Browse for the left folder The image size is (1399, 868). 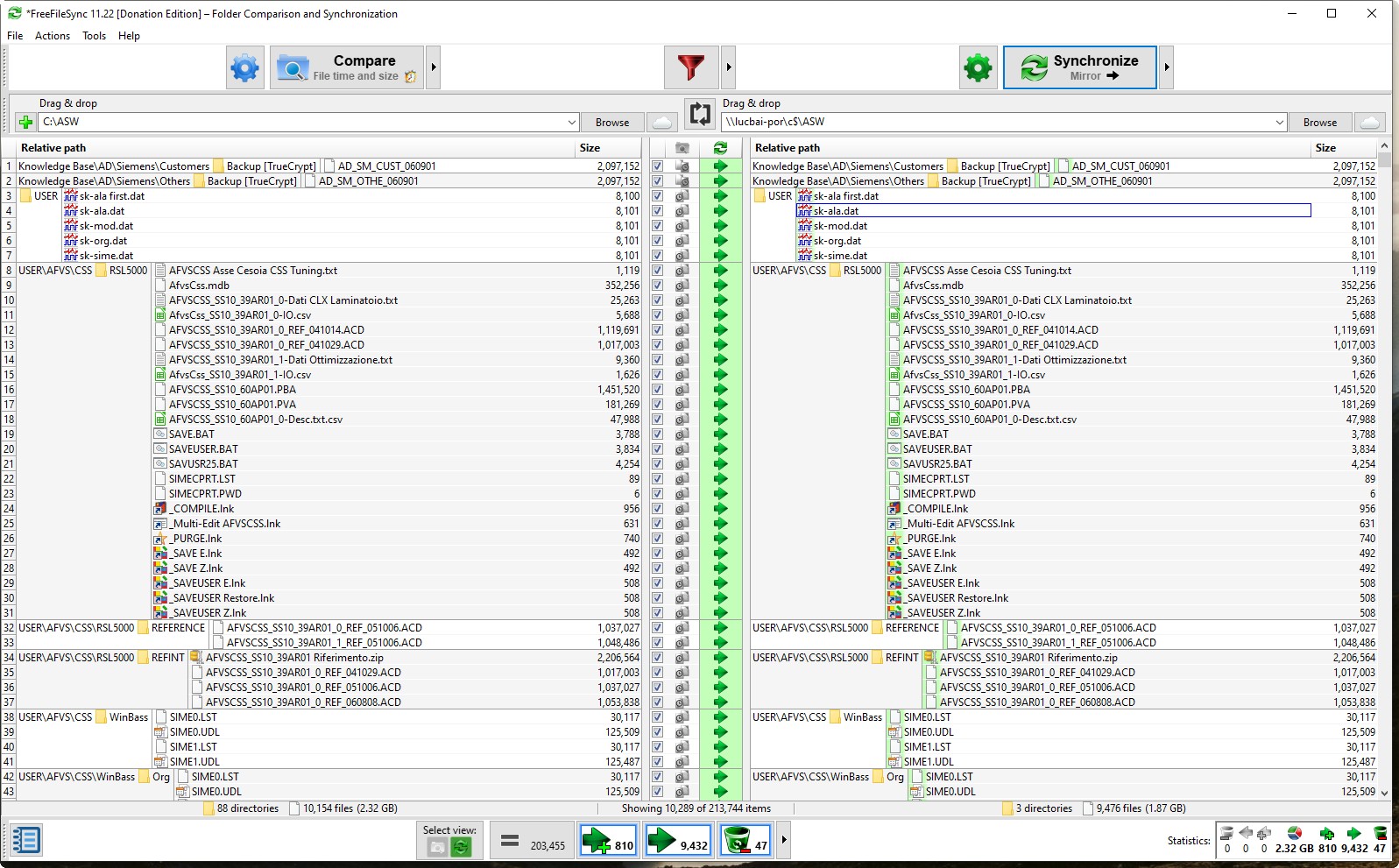click(612, 123)
